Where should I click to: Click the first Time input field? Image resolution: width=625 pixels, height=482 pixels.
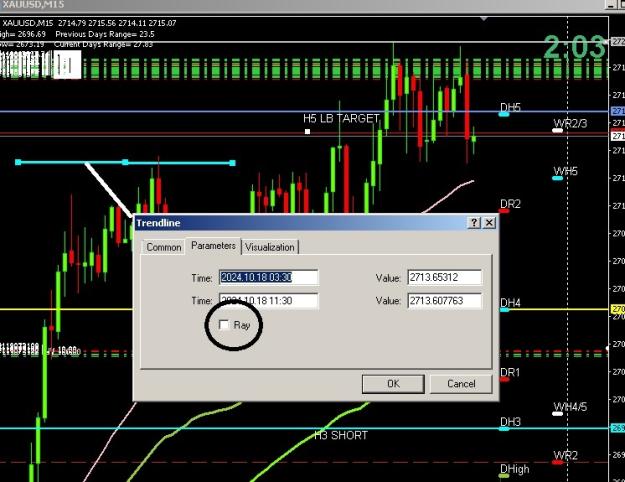[269, 277]
